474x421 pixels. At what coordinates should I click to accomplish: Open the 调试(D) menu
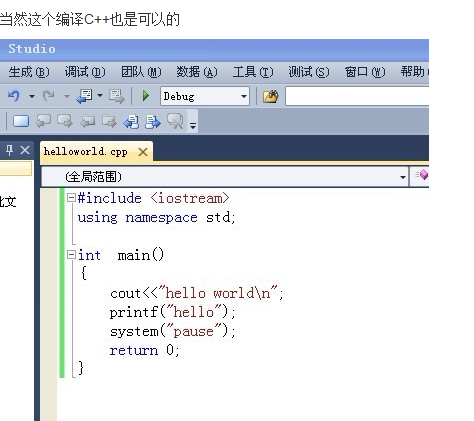click(x=85, y=72)
